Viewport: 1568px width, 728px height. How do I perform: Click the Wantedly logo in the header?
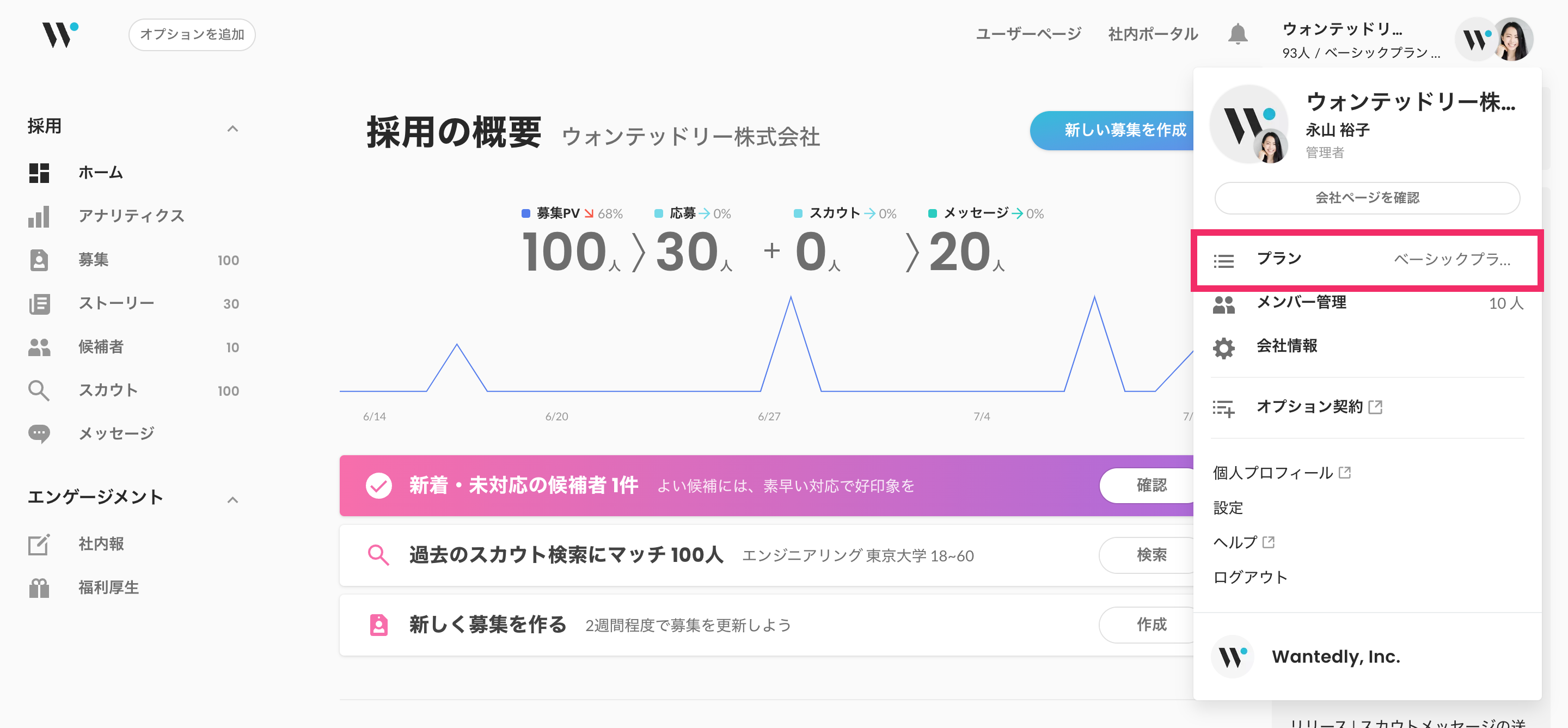click(60, 34)
